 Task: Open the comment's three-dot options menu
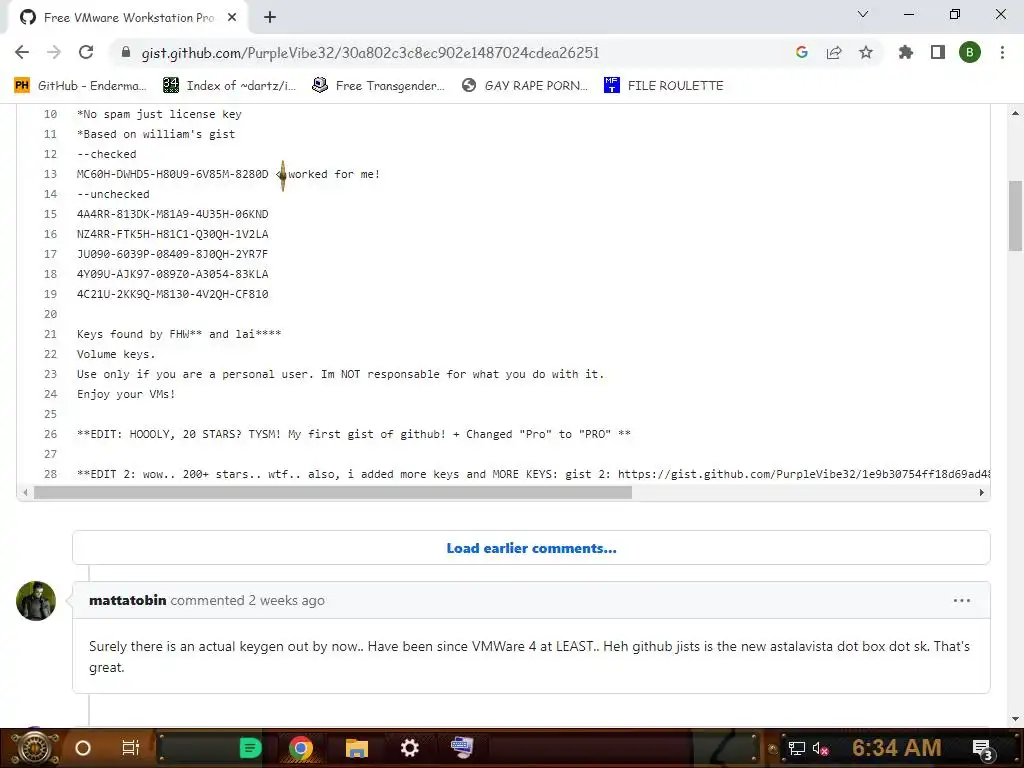tap(961, 600)
